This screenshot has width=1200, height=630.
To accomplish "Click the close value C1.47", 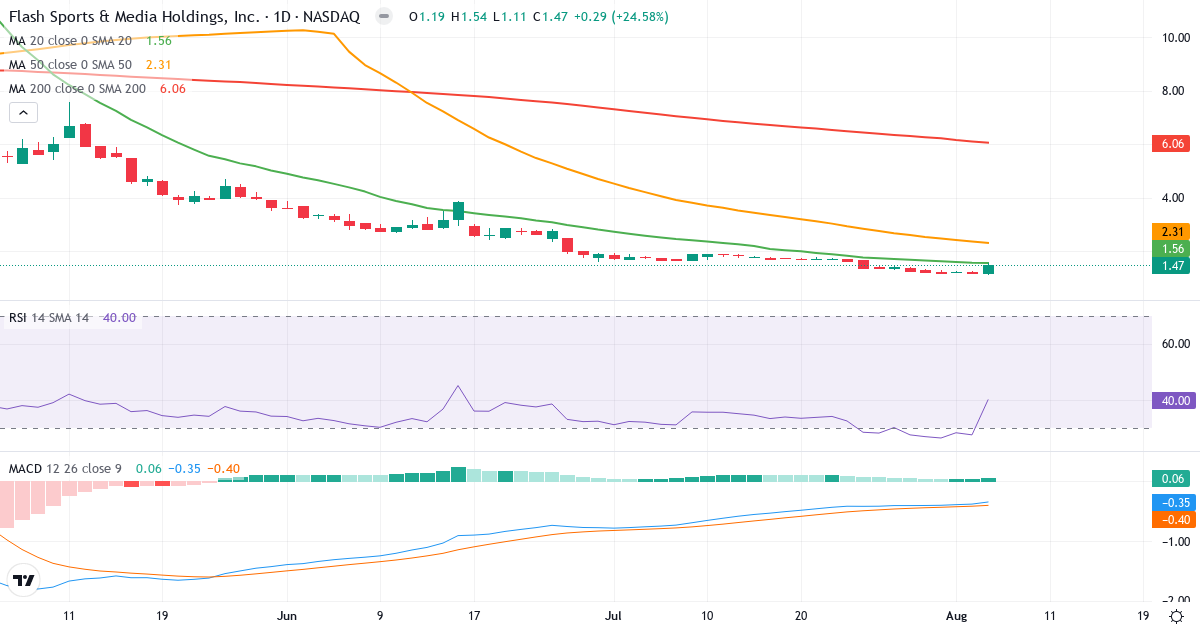I will pos(550,17).
